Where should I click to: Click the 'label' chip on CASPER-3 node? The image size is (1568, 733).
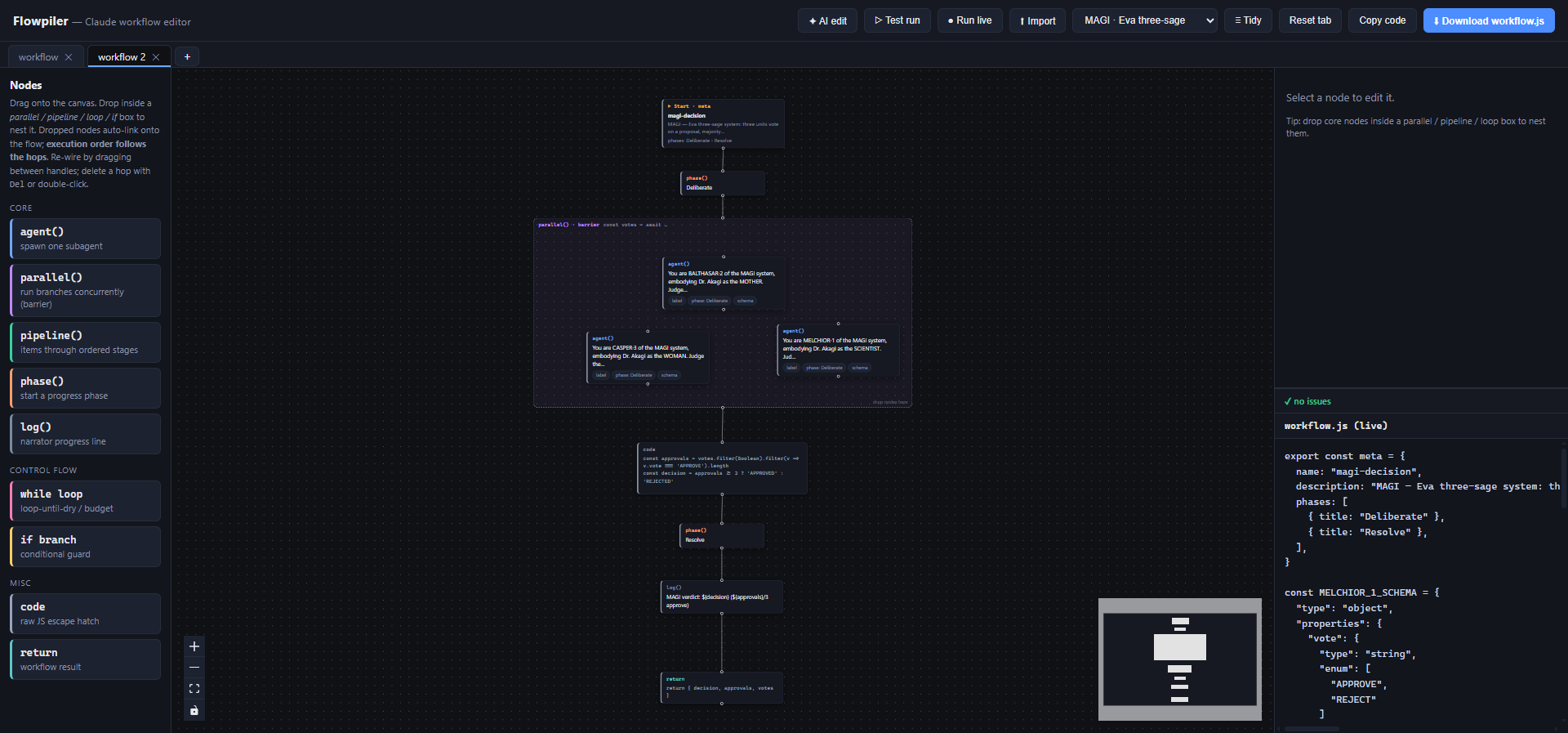click(601, 375)
